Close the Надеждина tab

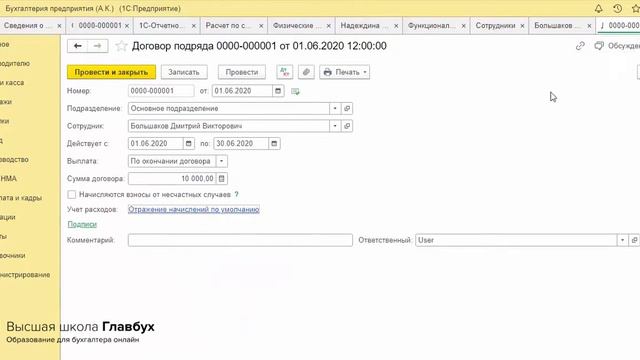tap(396, 26)
